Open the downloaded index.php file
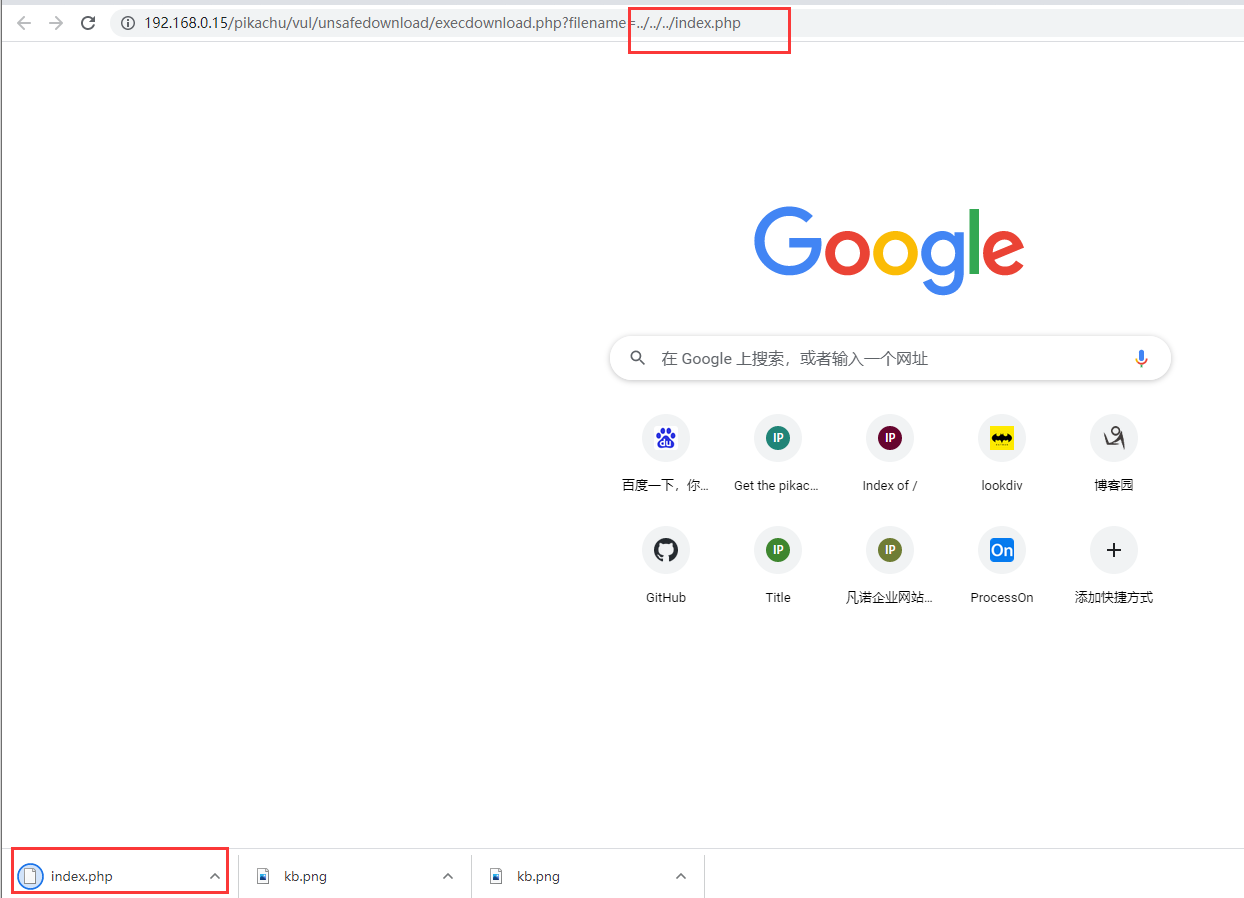 click(x=82, y=876)
